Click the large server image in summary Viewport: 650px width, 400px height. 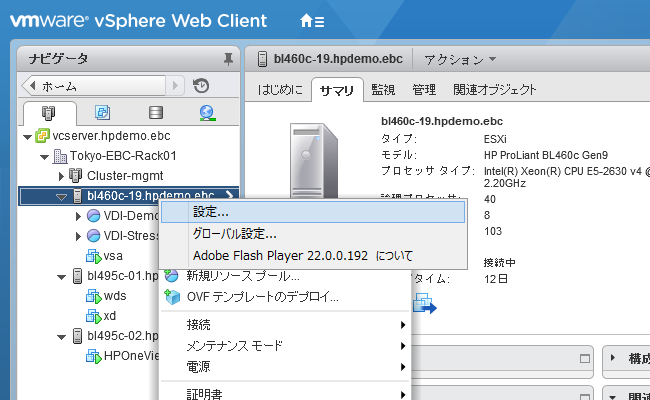point(313,161)
